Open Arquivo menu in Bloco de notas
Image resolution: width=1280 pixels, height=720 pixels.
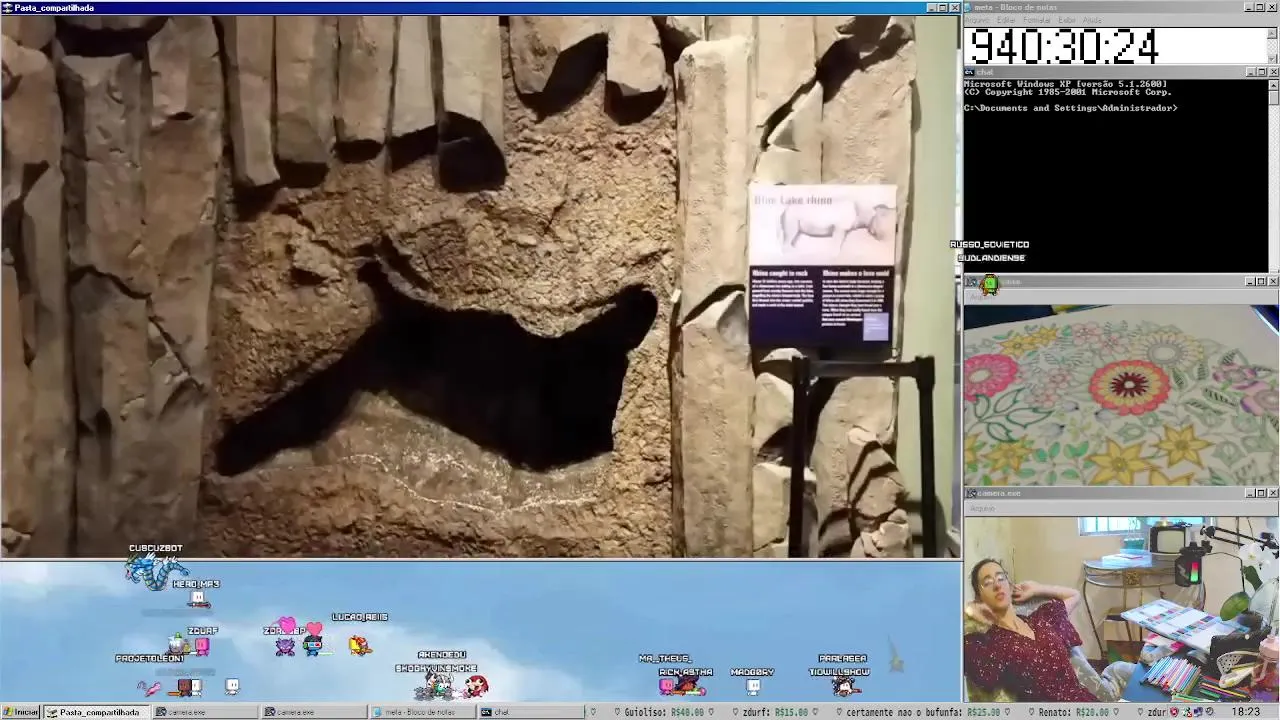pyautogui.click(x=977, y=20)
